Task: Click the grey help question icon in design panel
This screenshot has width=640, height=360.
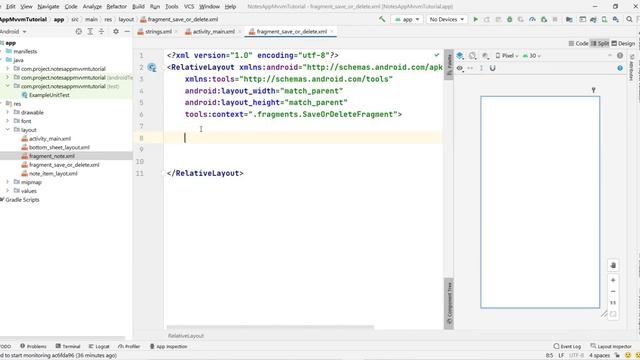Action: click(x=620, y=56)
